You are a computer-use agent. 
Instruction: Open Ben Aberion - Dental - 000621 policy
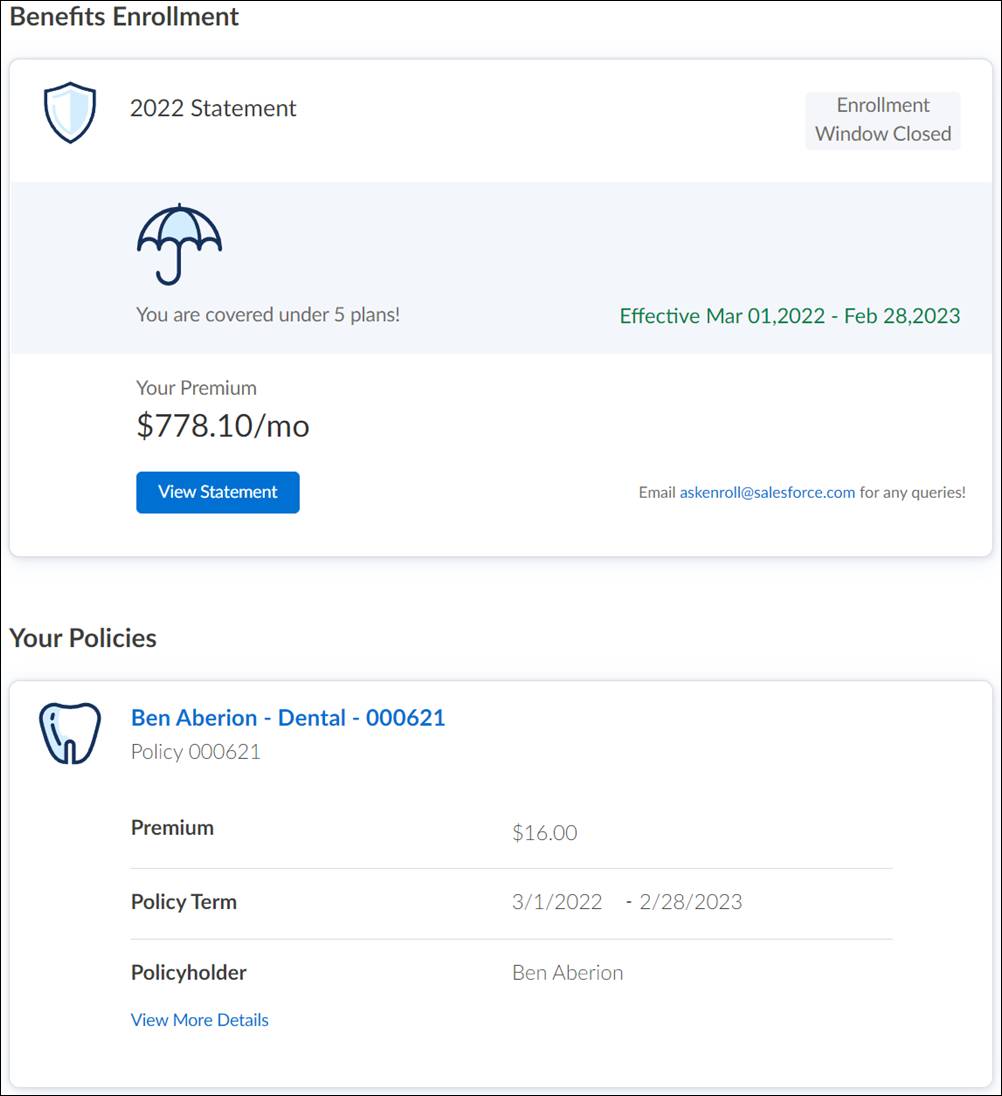point(288,717)
